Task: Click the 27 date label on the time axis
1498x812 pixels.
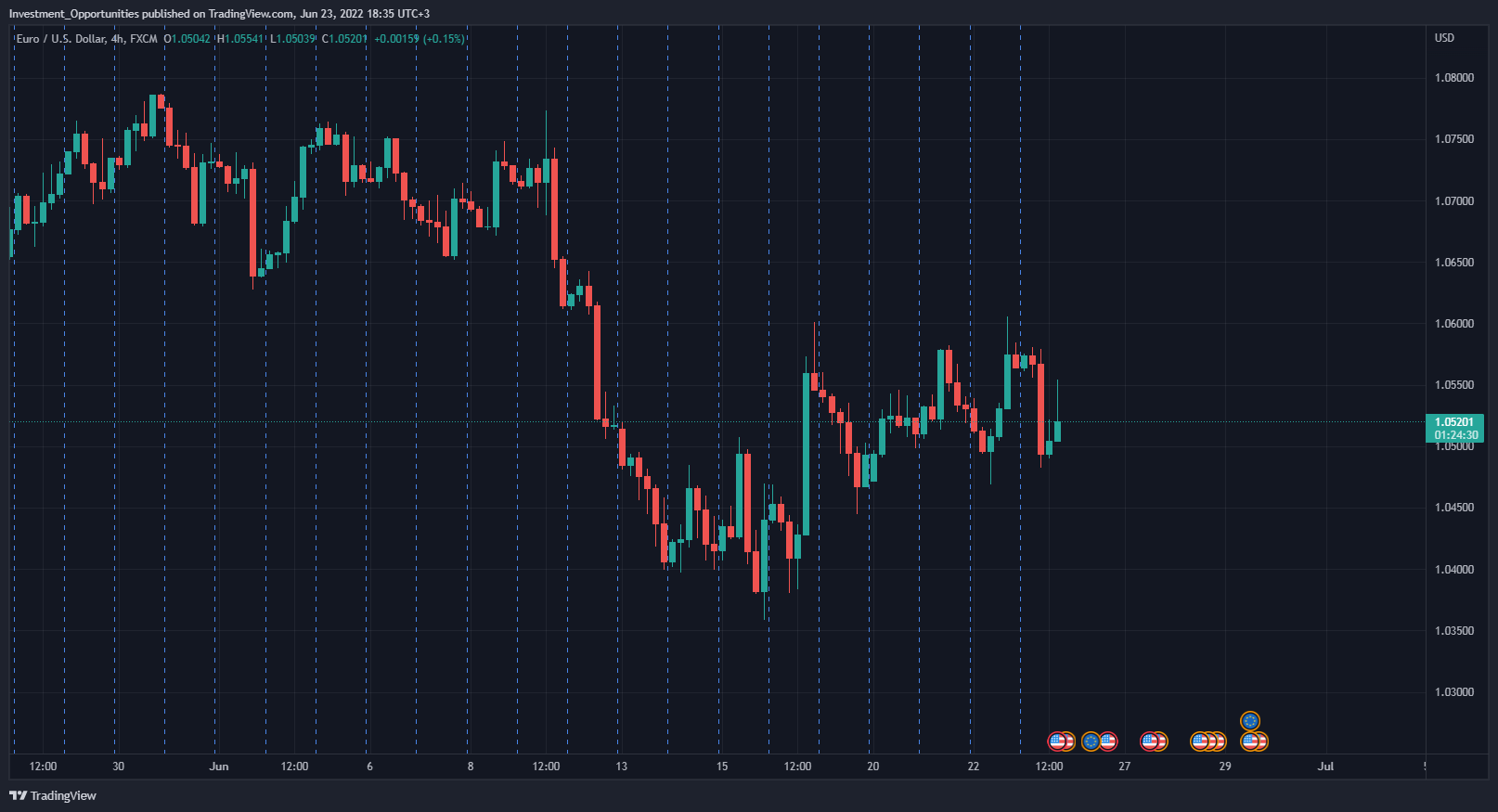Action: (1124, 767)
